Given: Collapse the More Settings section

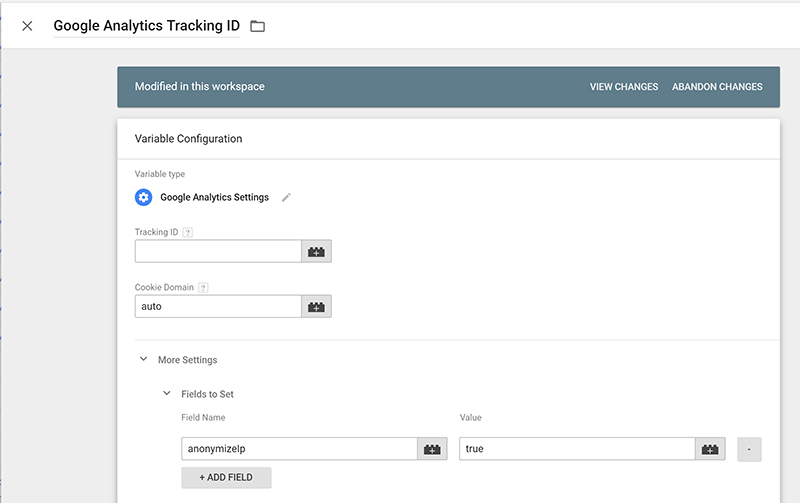Looking at the screenshot, I should (x=144, y=359).
